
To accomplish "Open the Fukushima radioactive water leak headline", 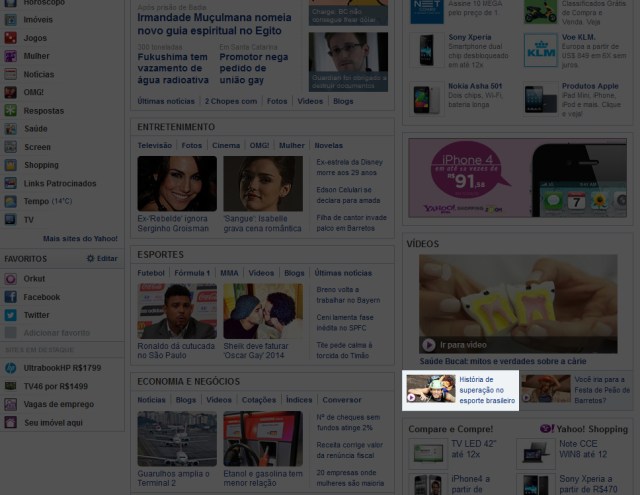I will point(172,65).
